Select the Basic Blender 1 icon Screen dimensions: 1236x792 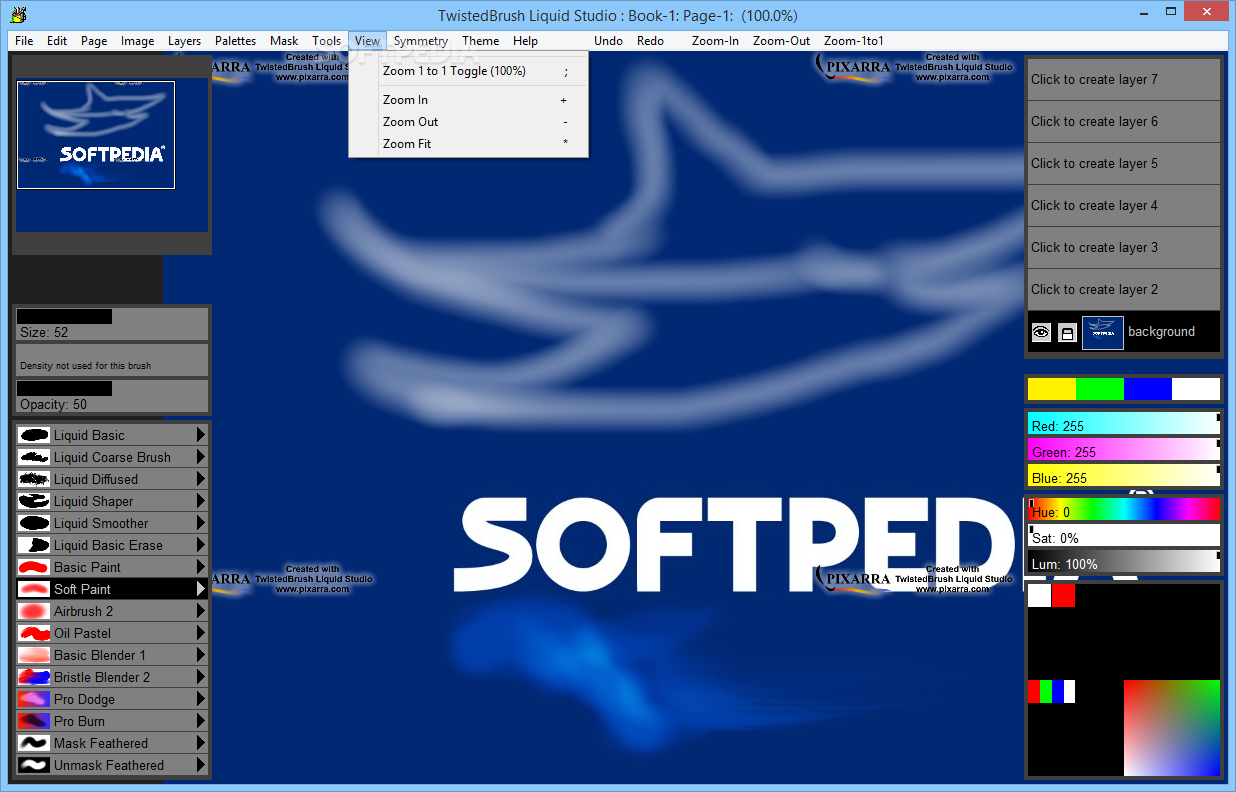click(34, 655)
